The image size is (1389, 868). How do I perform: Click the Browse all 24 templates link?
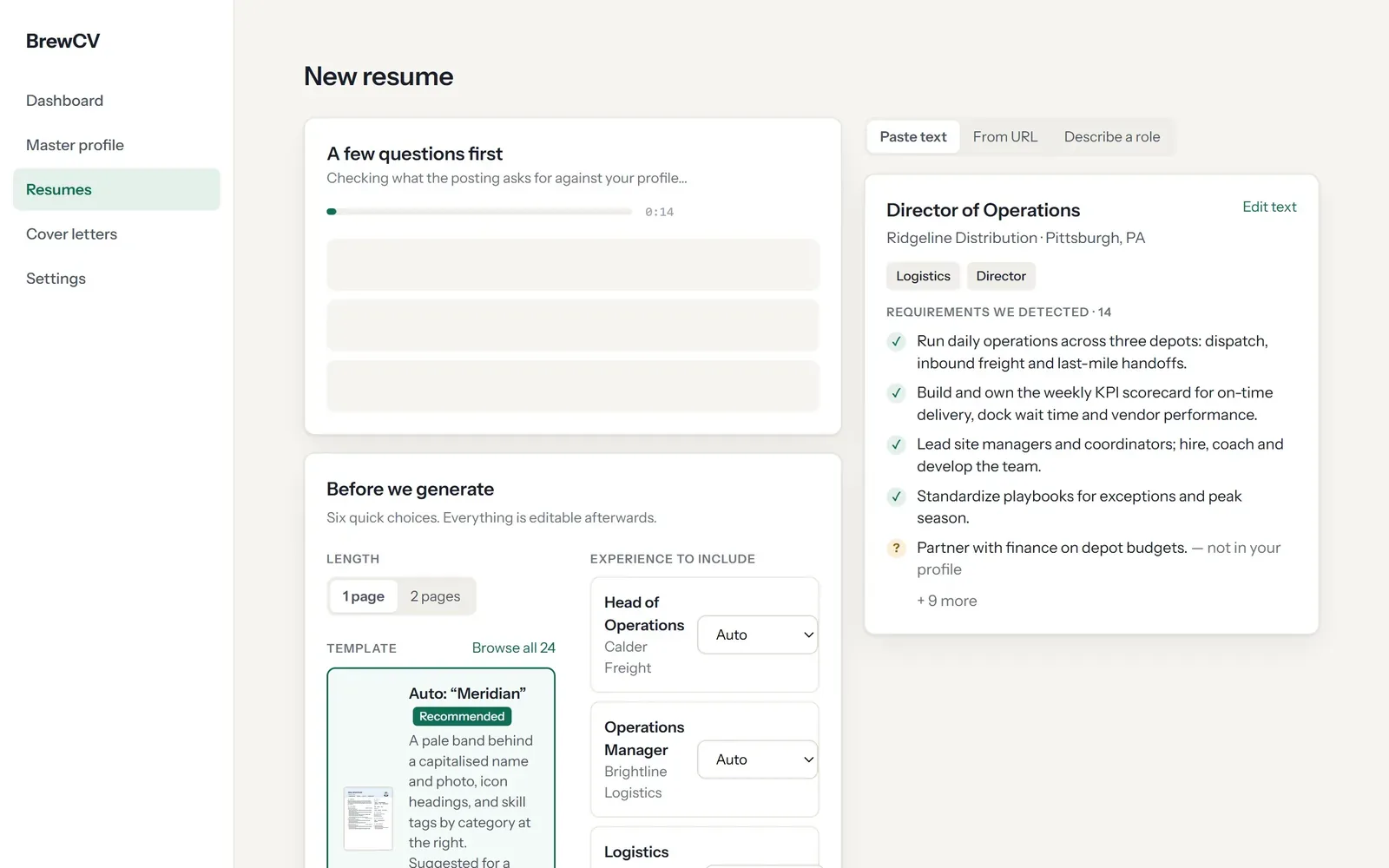513,648
